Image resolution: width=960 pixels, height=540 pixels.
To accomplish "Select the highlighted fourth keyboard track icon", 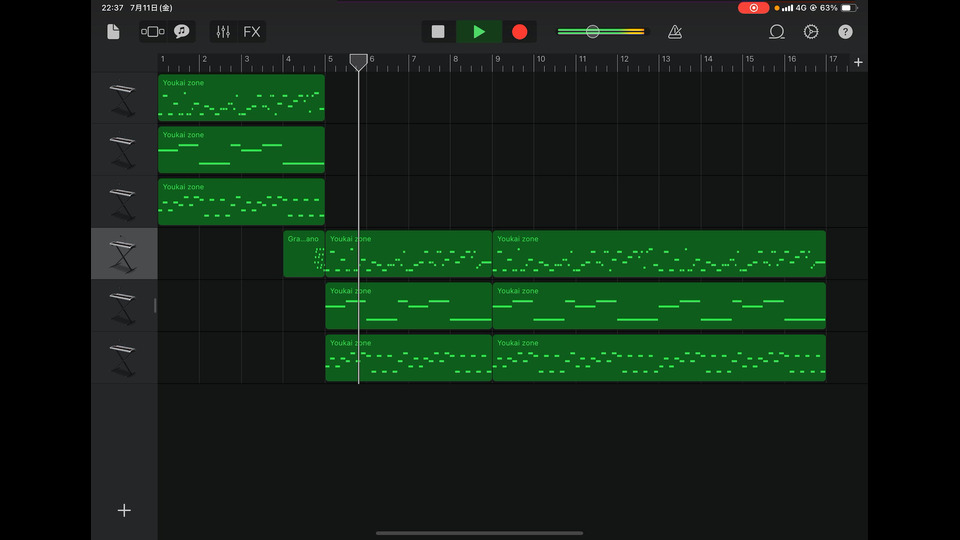I will point(123,254).
